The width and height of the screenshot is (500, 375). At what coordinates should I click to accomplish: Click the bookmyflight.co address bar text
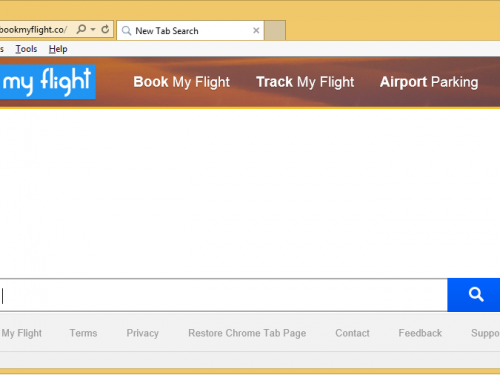point(33,30)
